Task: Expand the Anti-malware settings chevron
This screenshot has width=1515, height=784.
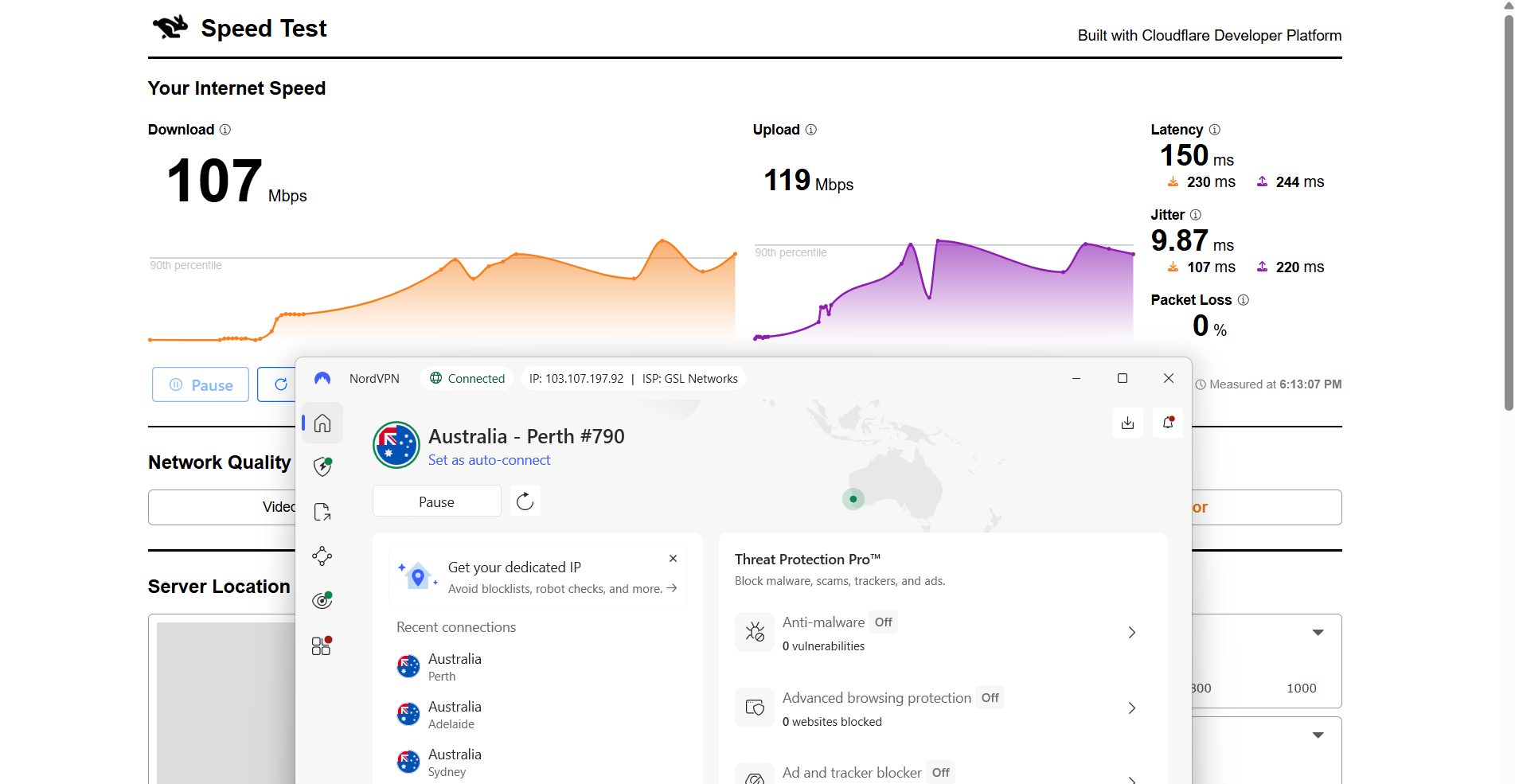Action: [1131, 632]
